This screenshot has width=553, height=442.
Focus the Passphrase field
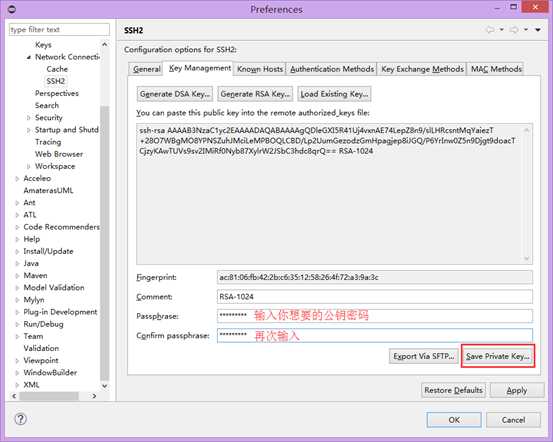coord(375,316)
